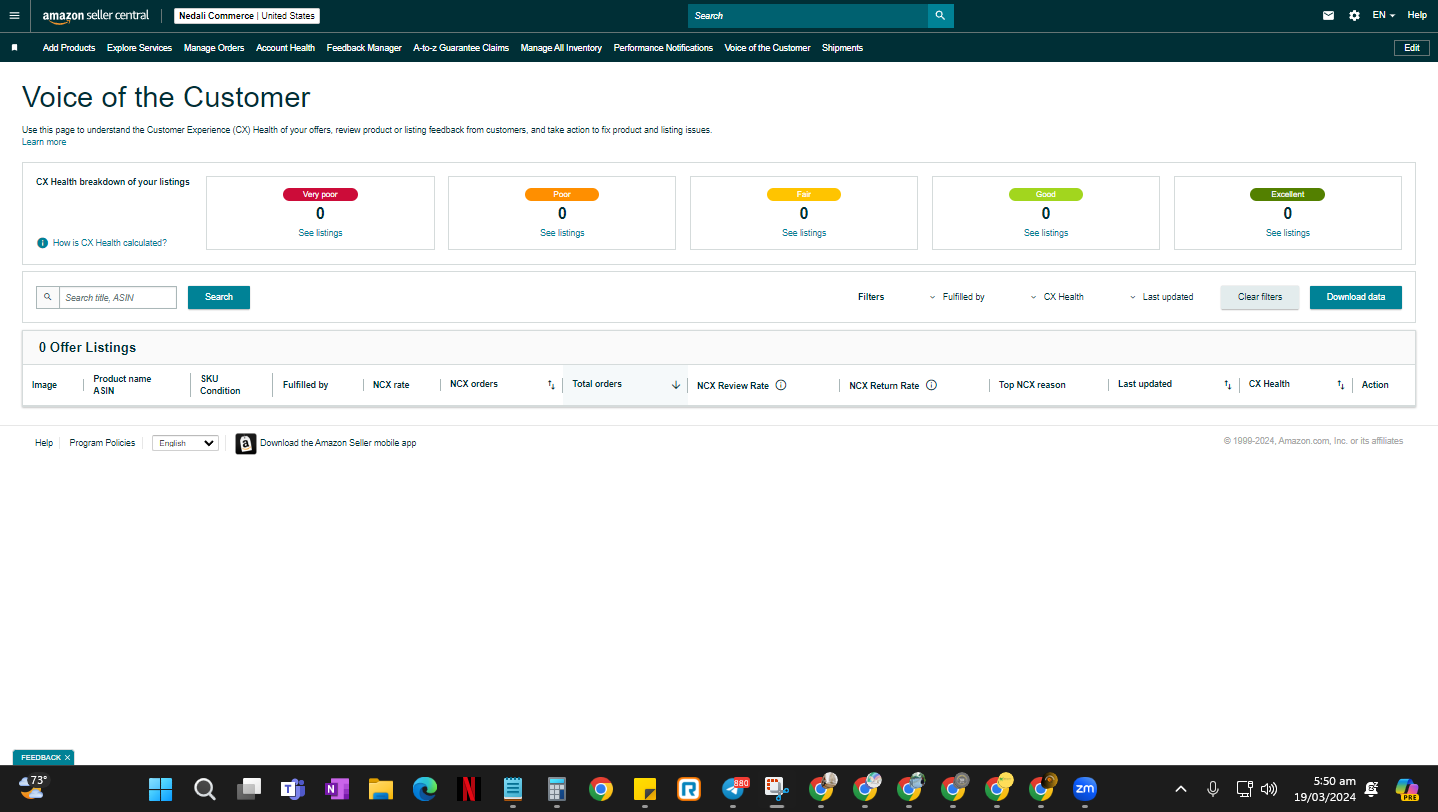
Task: Open Feedback Manager
Action: [364, 48]
